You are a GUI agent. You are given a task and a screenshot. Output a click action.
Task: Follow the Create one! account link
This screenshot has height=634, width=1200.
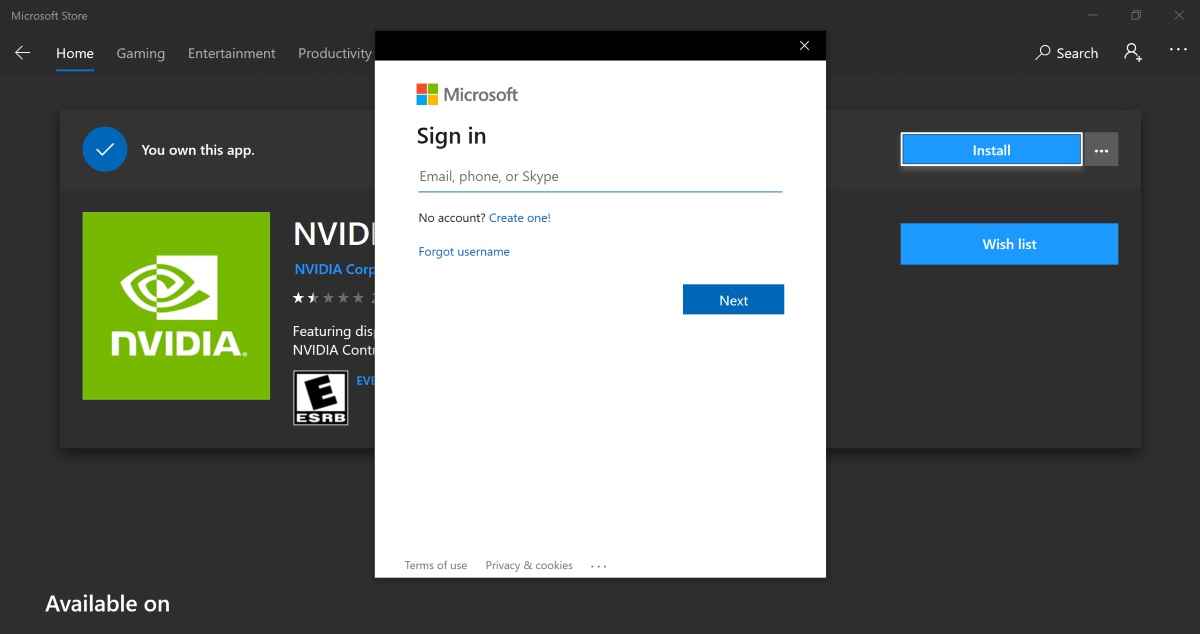click(x=519, y=218)
